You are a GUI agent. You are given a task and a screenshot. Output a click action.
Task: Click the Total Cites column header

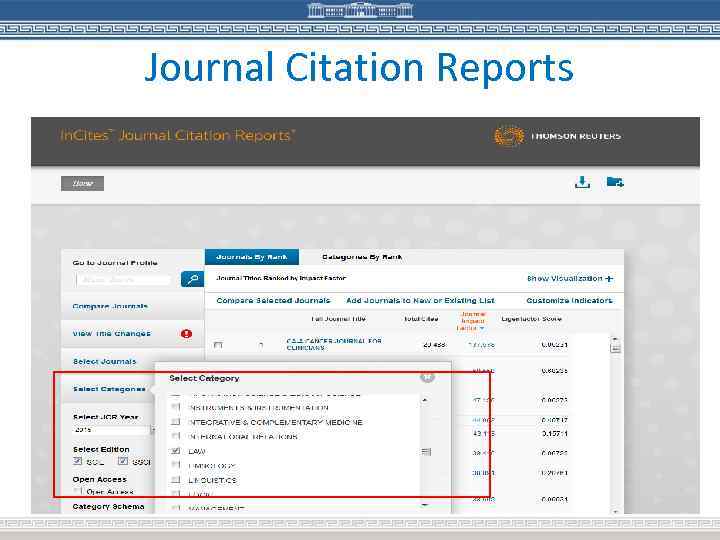pyautogui.click(x=421, y=319)
